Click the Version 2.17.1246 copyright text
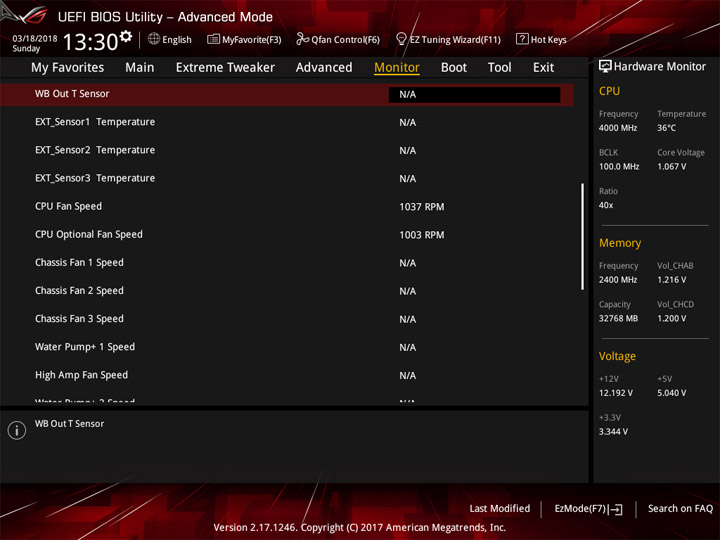 point(360,527)
